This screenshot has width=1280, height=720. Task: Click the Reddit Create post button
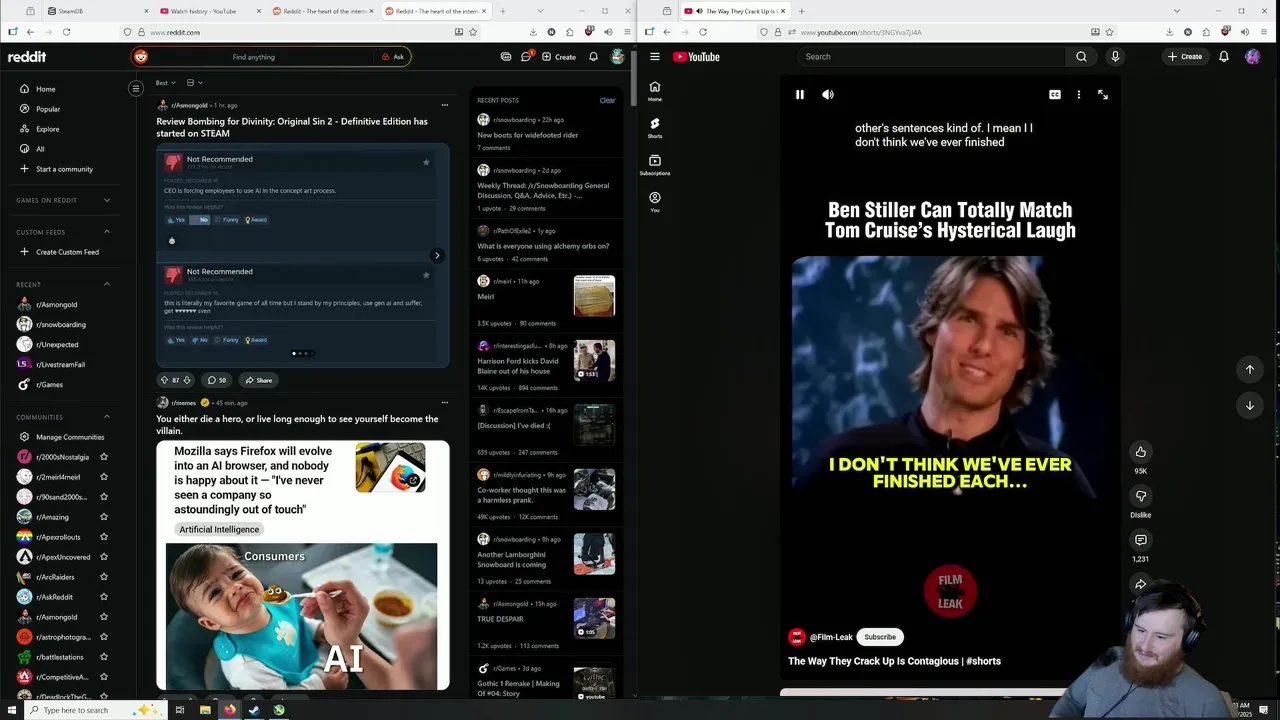coord(559,57)
